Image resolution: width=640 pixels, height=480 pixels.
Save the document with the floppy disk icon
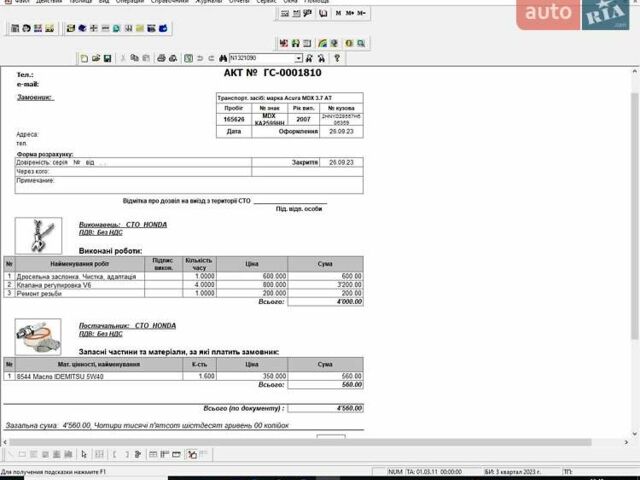[107, 59]
